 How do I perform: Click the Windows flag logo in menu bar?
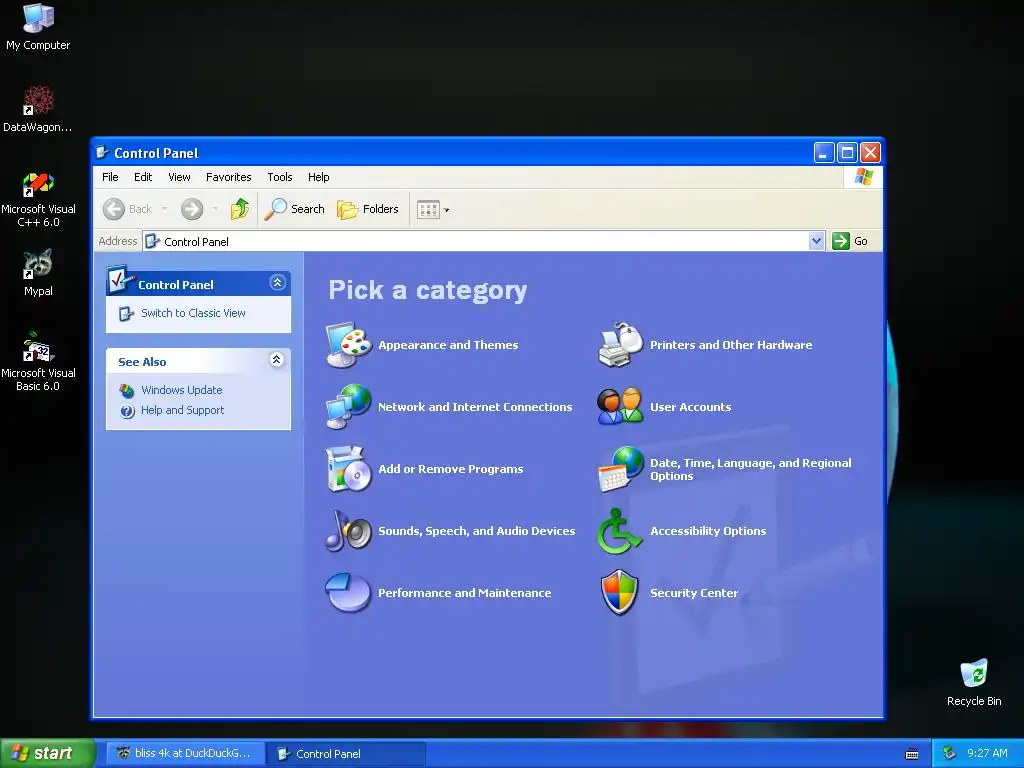[863, 177]
